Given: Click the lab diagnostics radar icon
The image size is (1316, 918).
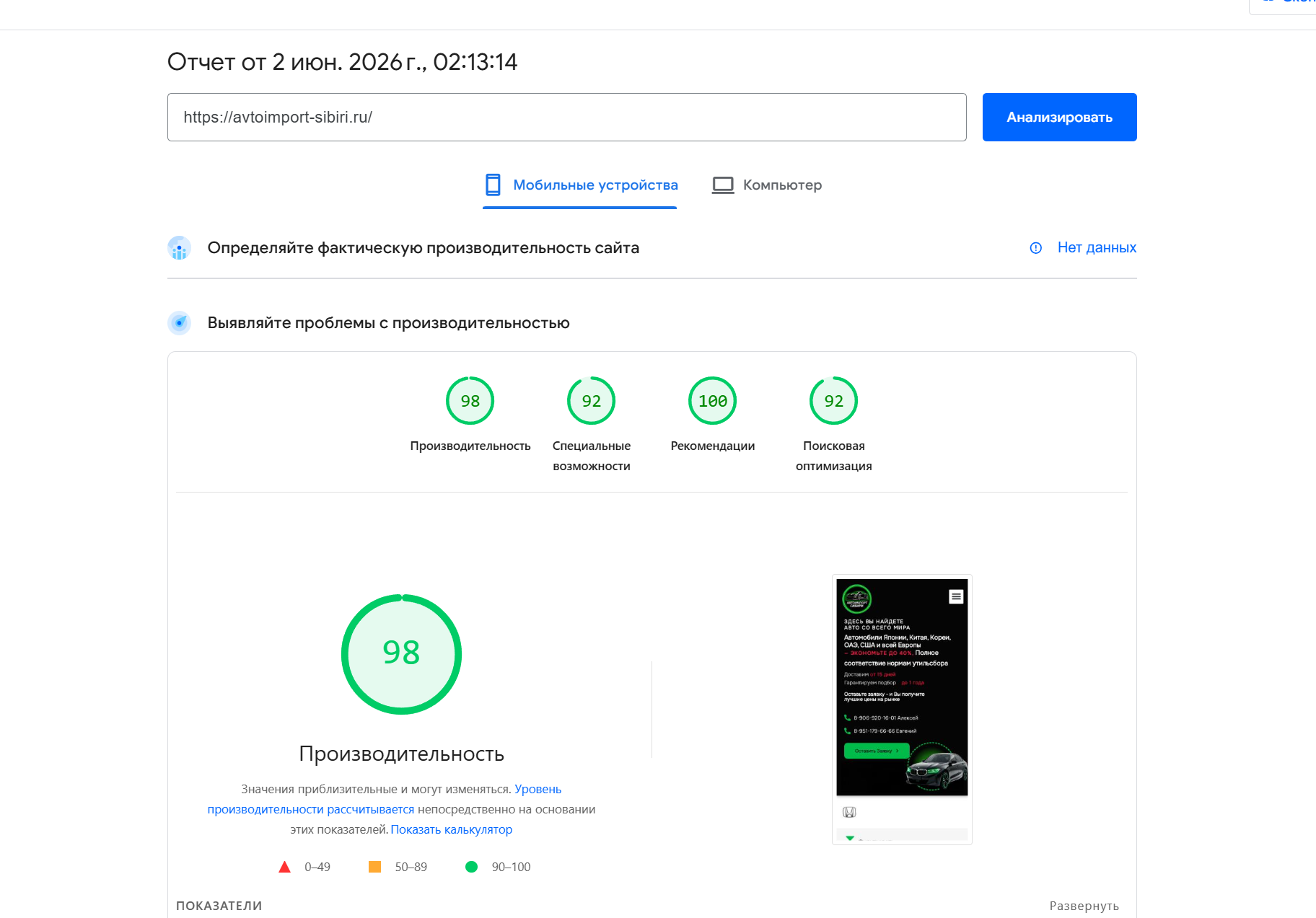Looking at the screenshot, I should [x=179, y=323].
